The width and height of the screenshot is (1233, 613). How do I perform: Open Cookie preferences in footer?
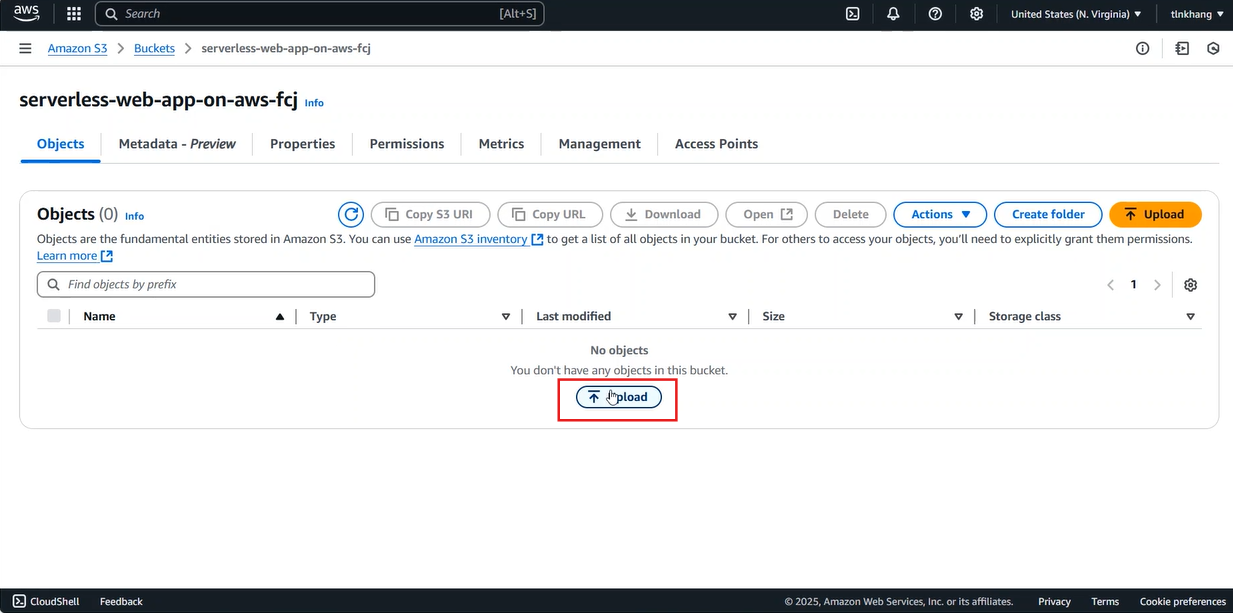click(x=1183, y=601)
